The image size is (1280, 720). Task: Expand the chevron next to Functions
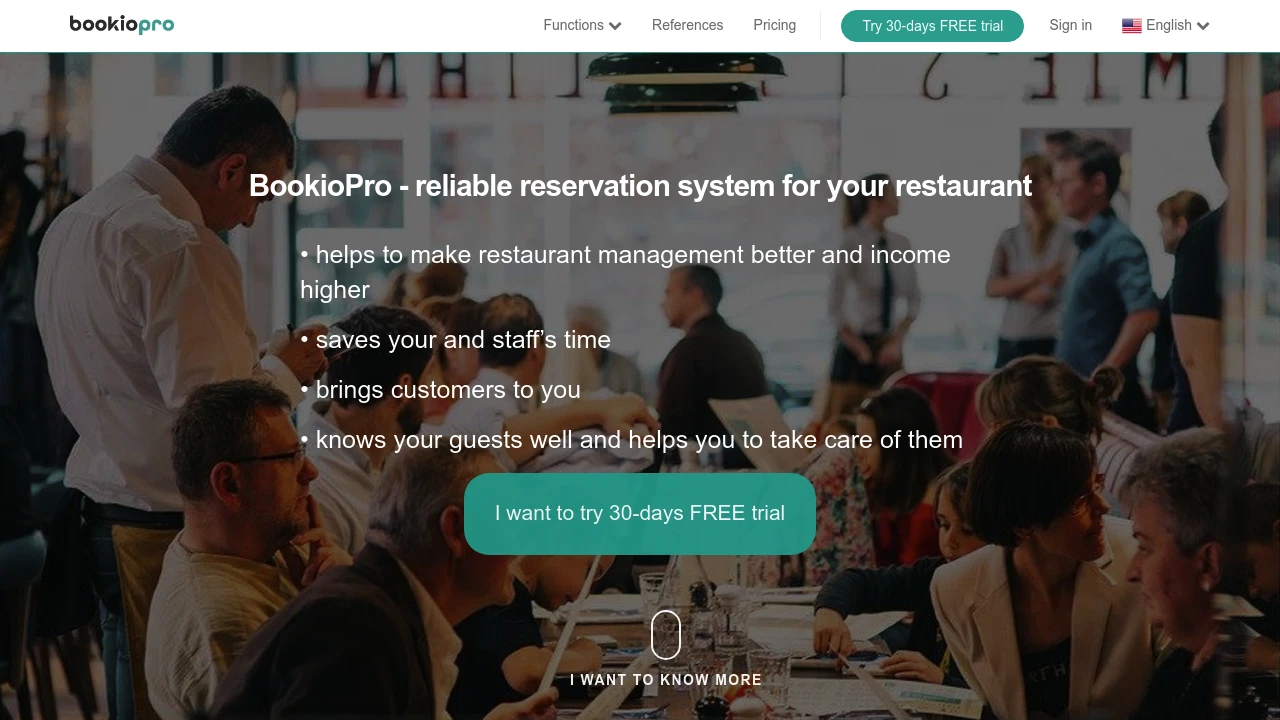pos(615,26)
